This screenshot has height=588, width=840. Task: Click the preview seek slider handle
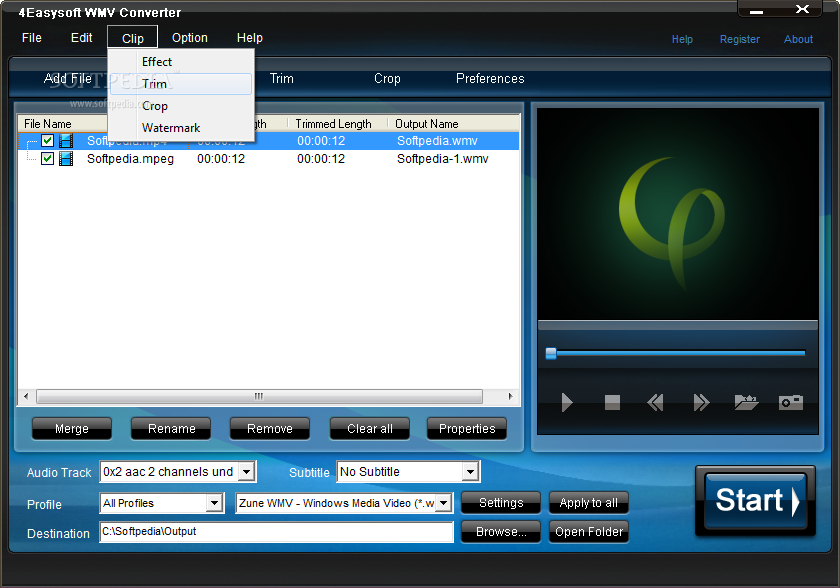click(x=551, y=353)
